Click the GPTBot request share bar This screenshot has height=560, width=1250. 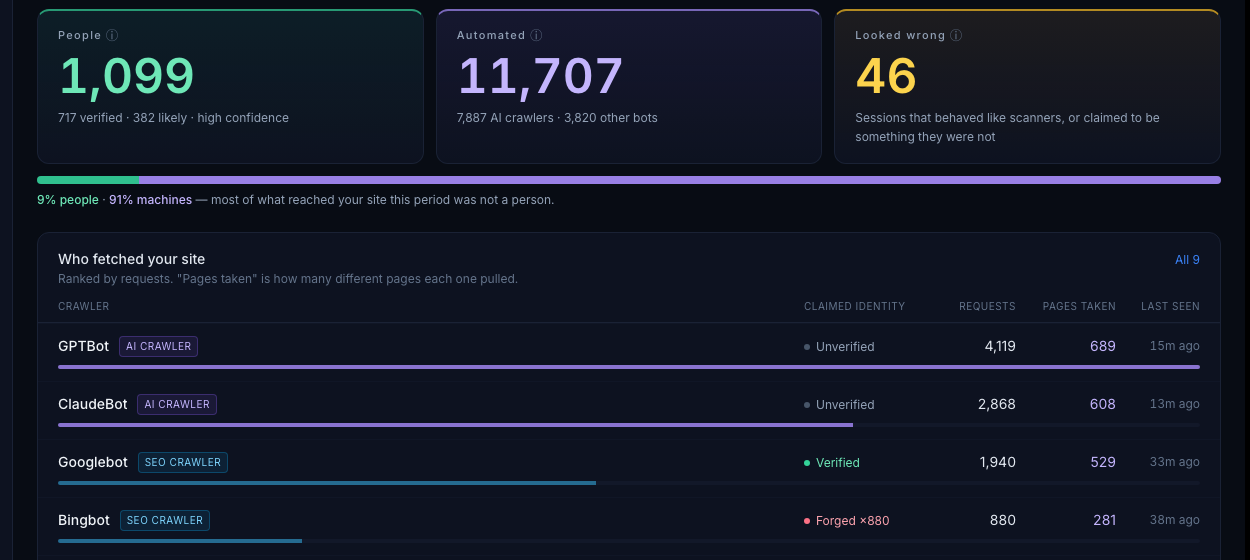tap(629, 367)
